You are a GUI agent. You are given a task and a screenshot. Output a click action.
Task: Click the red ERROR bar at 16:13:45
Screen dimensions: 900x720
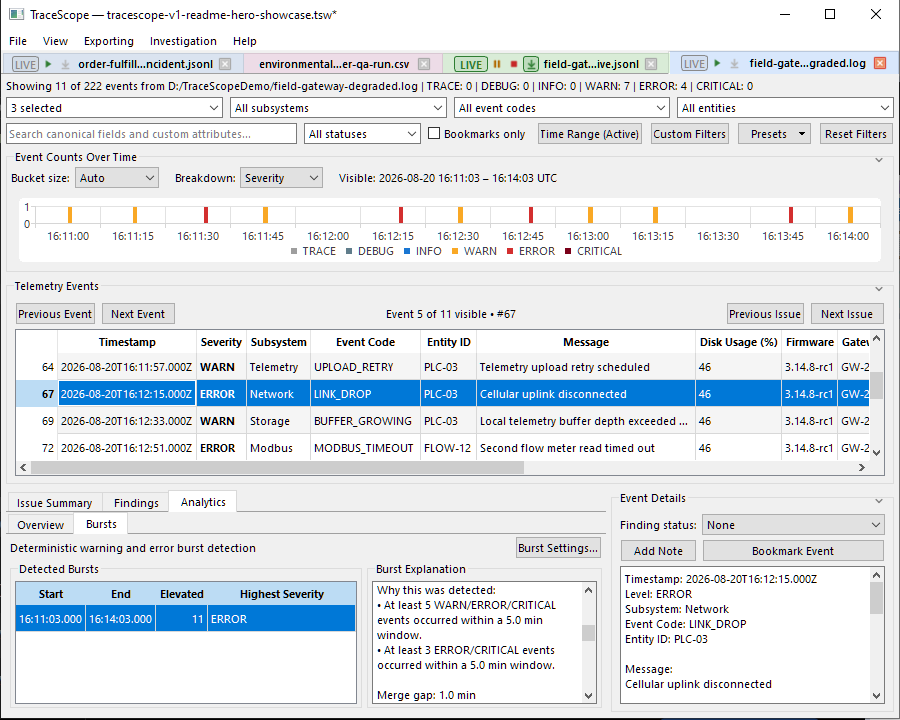[x=791, y=215]
